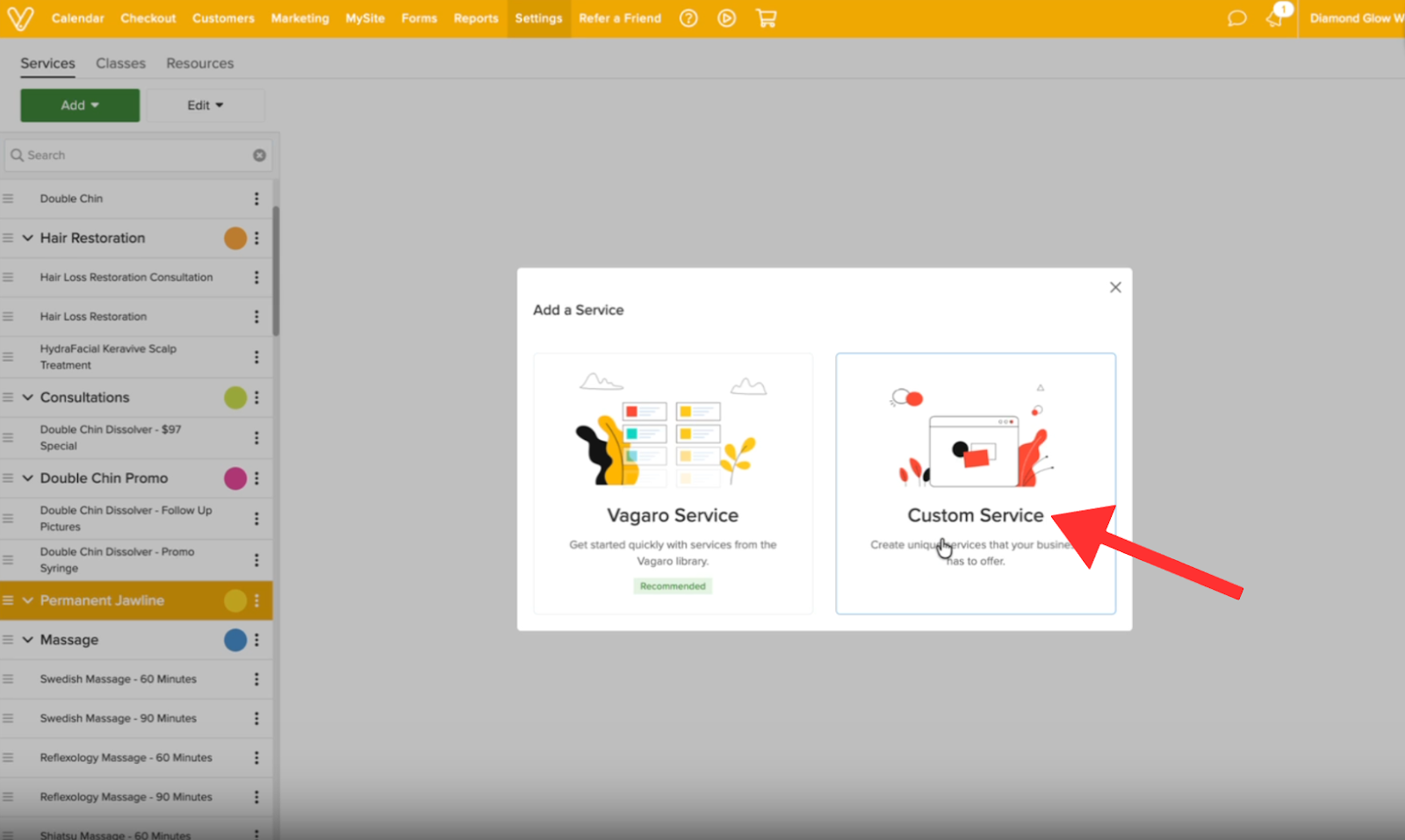The image size is (1405, 840).
Task: Collapse the Hair Restoration category chevron
Action: [x=28, y=238]
